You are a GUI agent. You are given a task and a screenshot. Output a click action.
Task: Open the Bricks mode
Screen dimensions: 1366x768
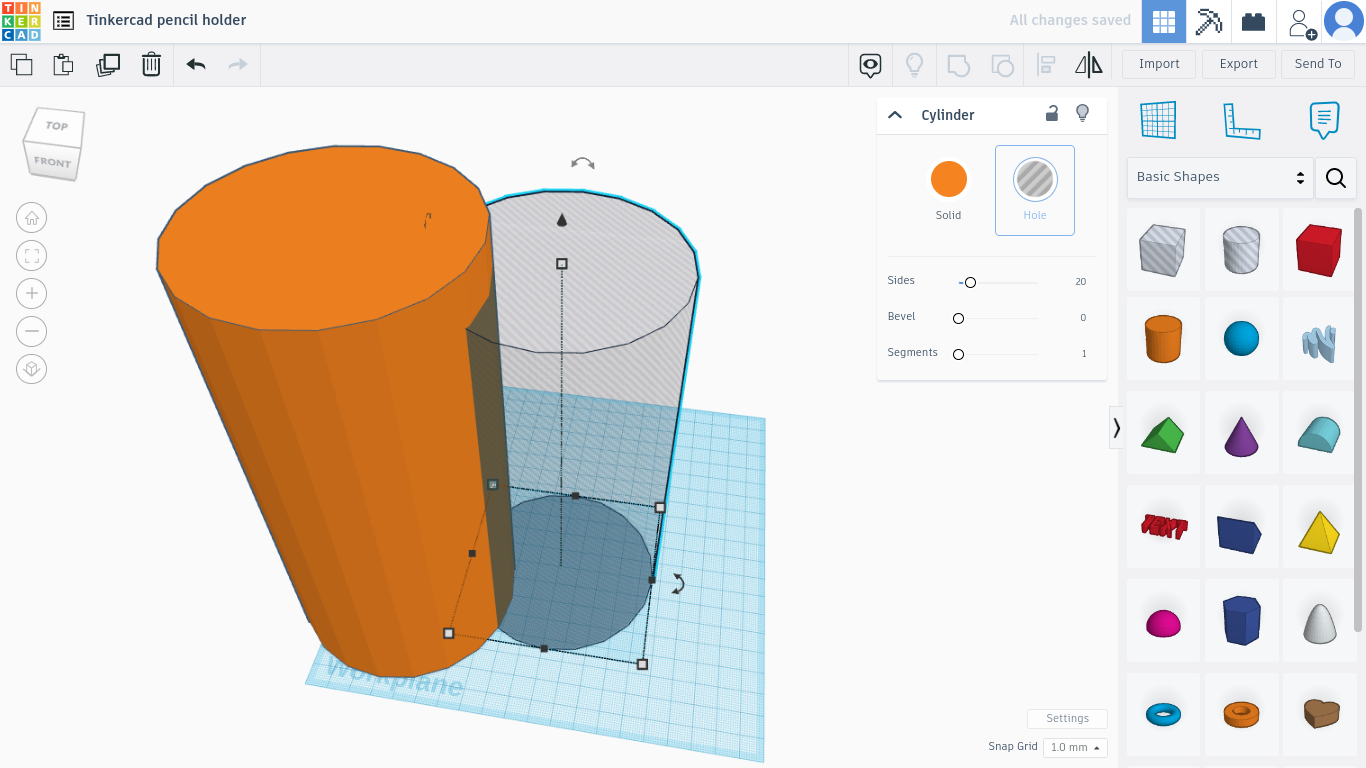1254,21
